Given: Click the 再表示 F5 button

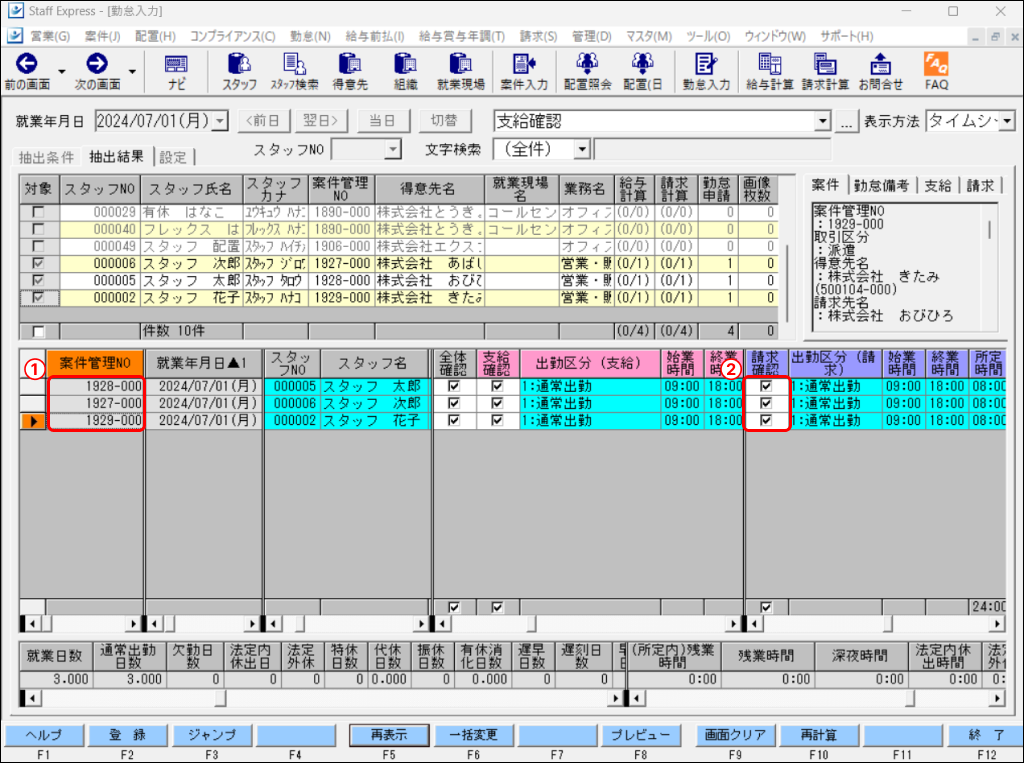Looking at the screenshot, I should 389,735.
